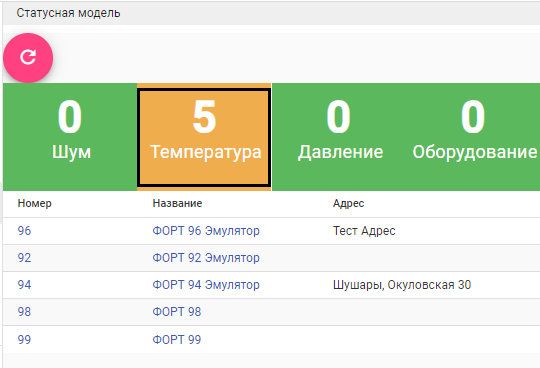Select the Оборудование status tile

tap(473, 137)
